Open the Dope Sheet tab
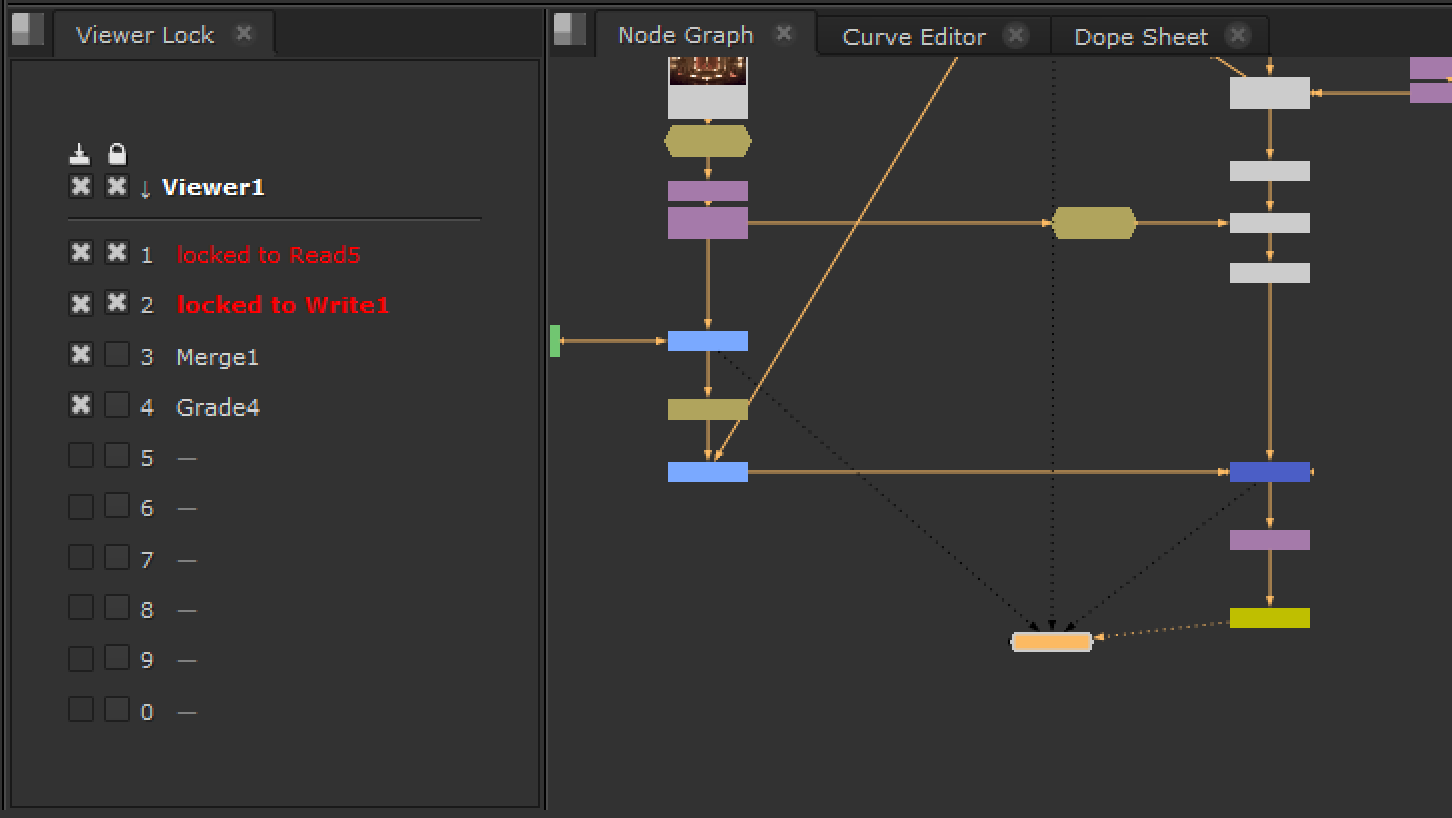This screenshot has width=1452, height=818. click(1140, 37)
